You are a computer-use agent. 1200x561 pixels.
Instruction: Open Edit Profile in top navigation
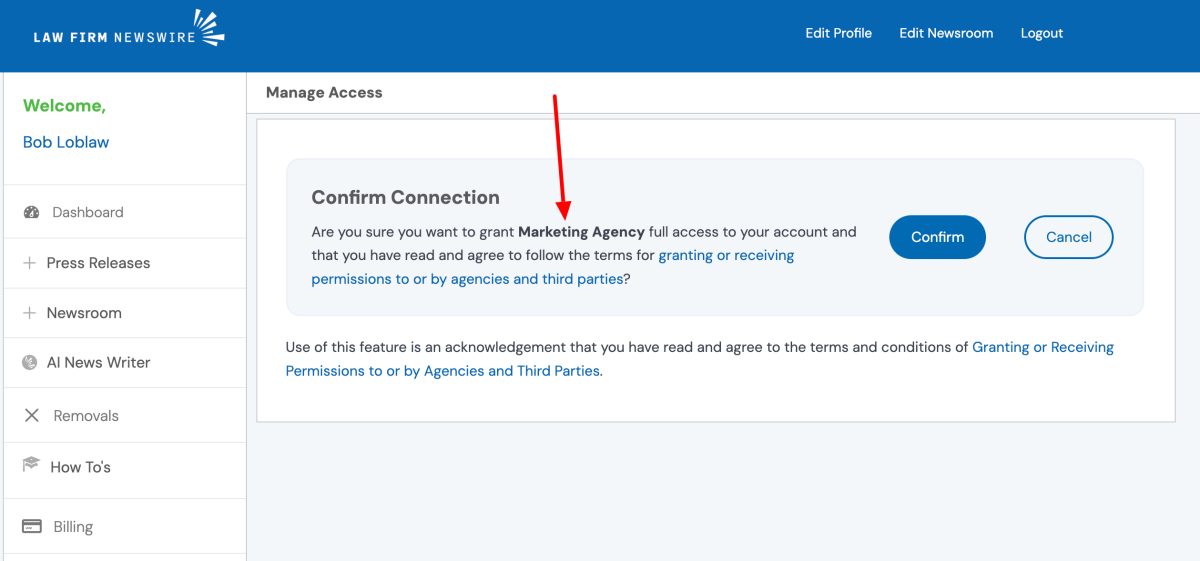[838, 33]
